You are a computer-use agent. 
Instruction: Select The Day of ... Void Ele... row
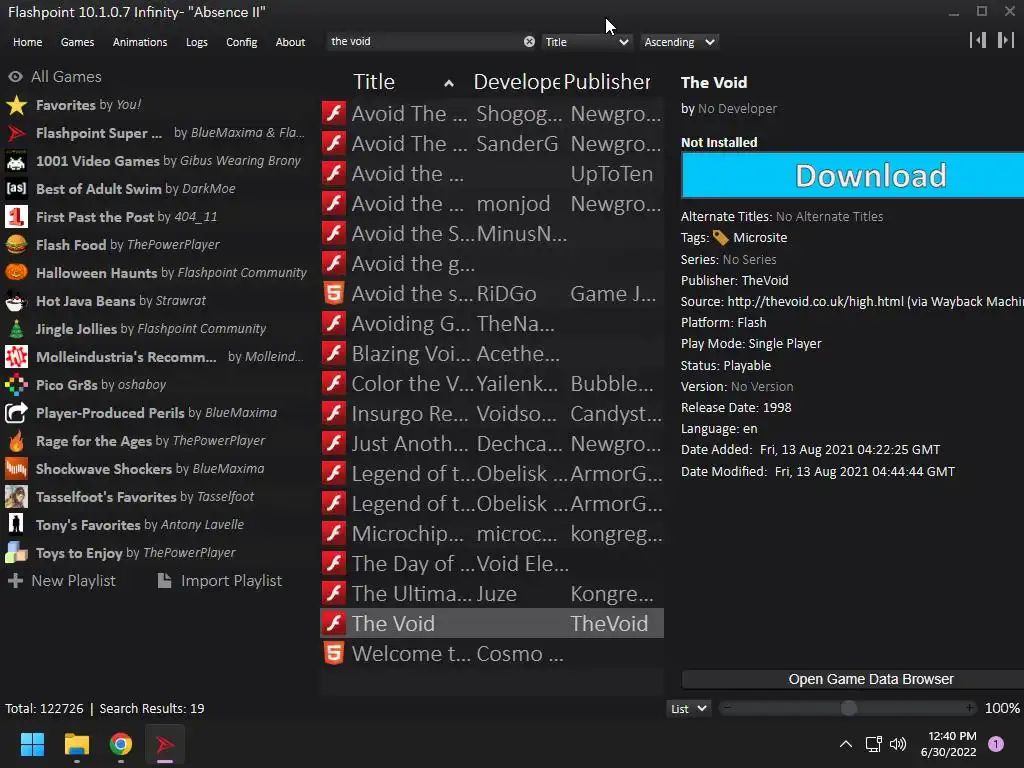(x=492, y=564)
